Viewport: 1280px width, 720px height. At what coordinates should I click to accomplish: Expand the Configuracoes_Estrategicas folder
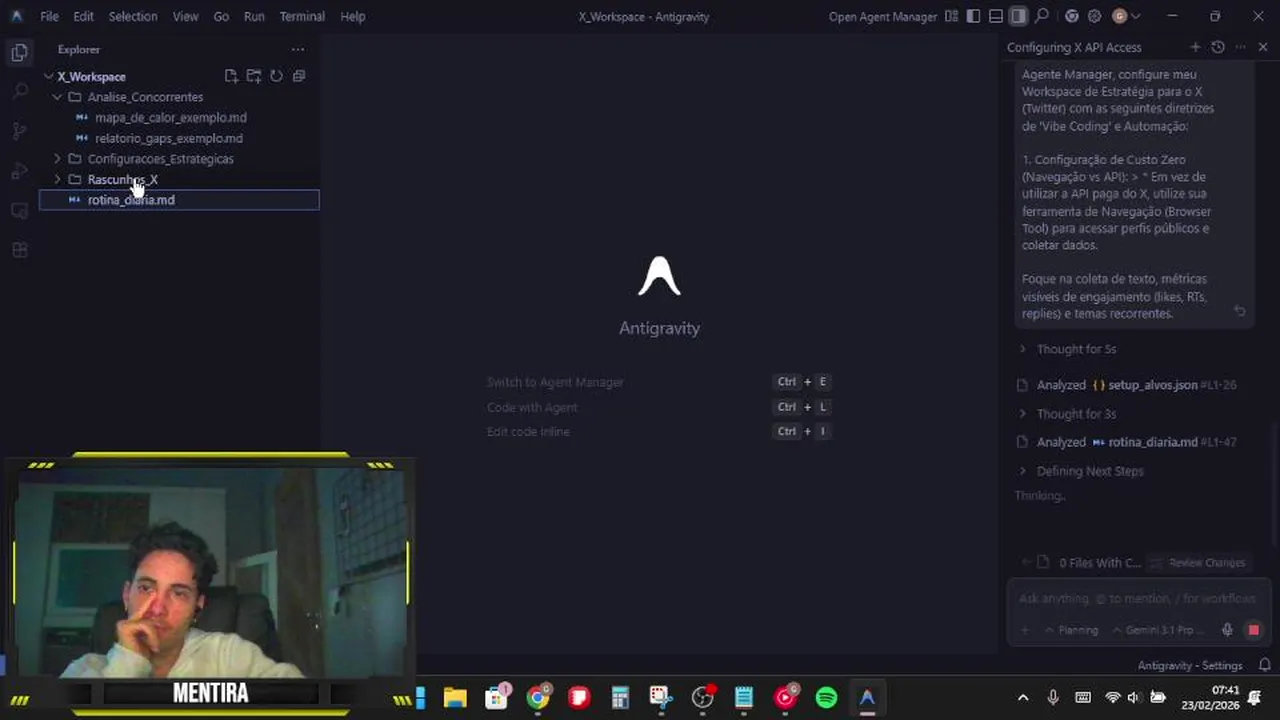pyautogui.click(x=57, y=159)
